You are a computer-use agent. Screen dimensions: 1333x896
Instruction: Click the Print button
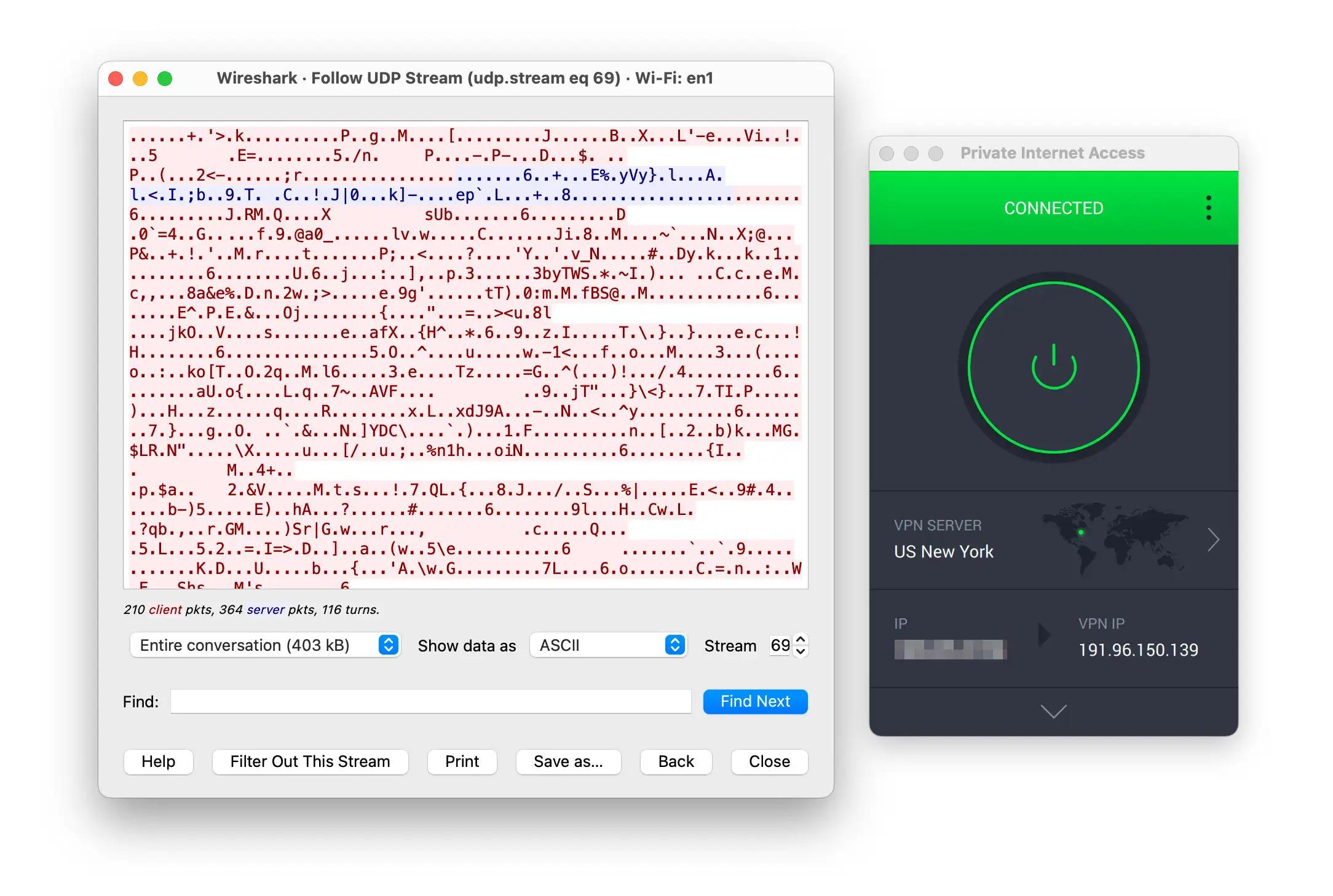pos(462,761)
